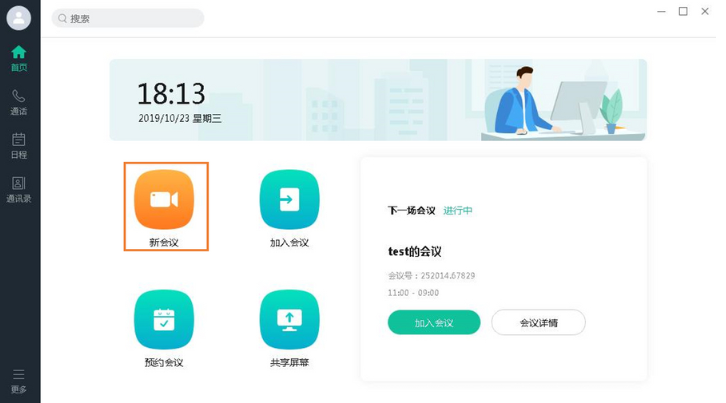The width and height of the screenshot is (726, 403).
Task: Click the 18:13 clock display
Action: point(171,94)
